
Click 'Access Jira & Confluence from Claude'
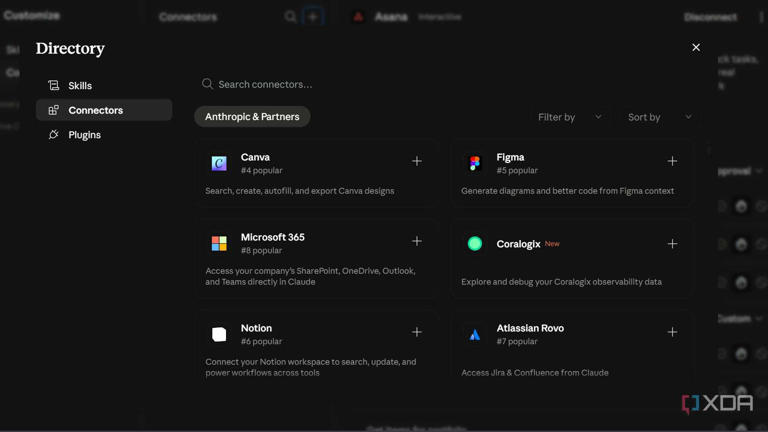535,373
